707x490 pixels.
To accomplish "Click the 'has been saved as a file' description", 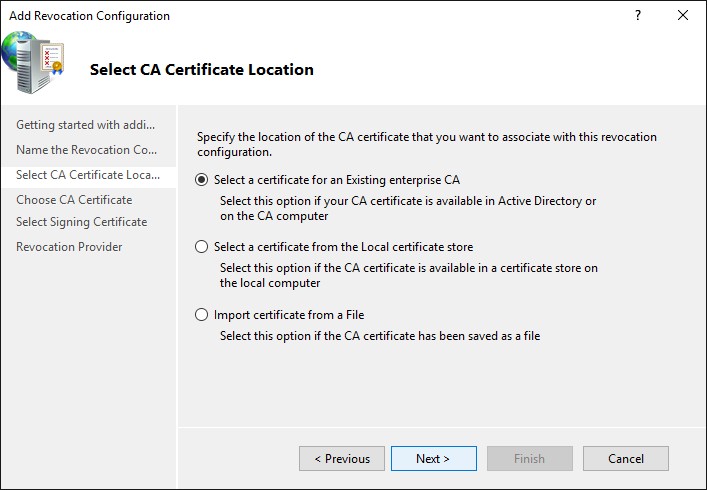I will coord(380,336).
